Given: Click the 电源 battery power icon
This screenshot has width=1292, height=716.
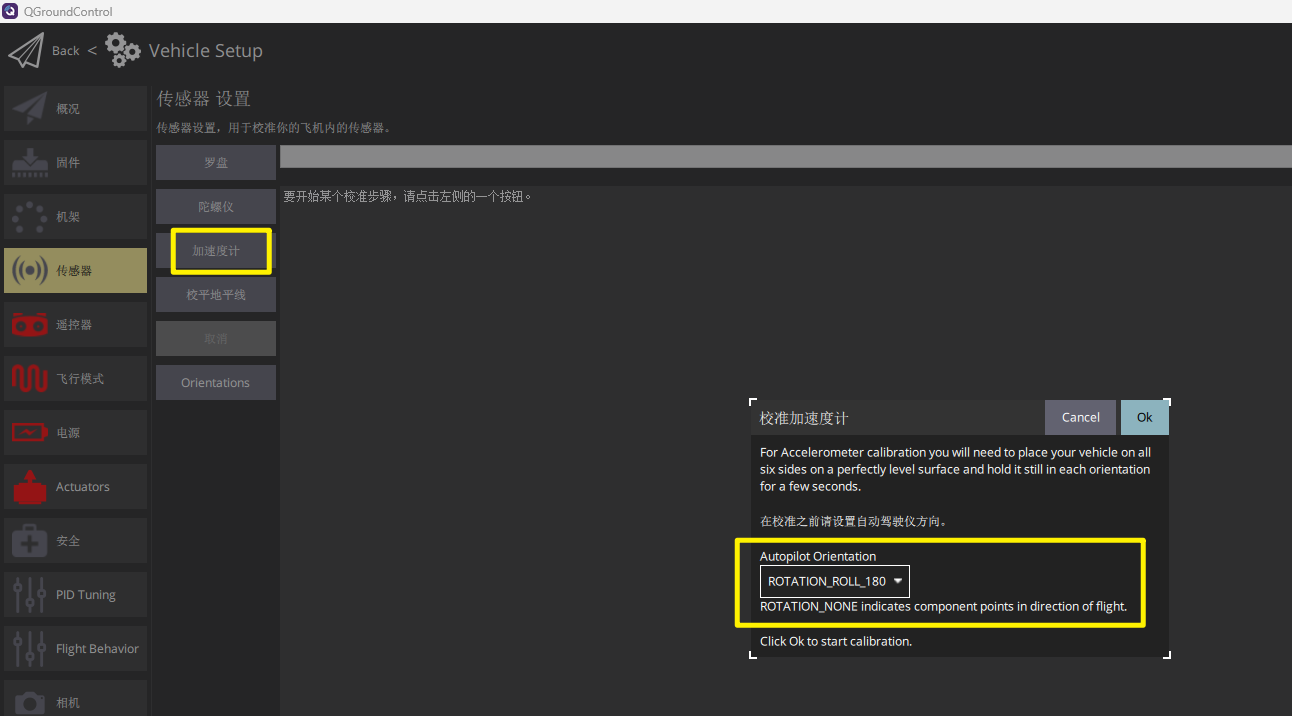Looking at the screenshot, I should (x=30, y=433).
